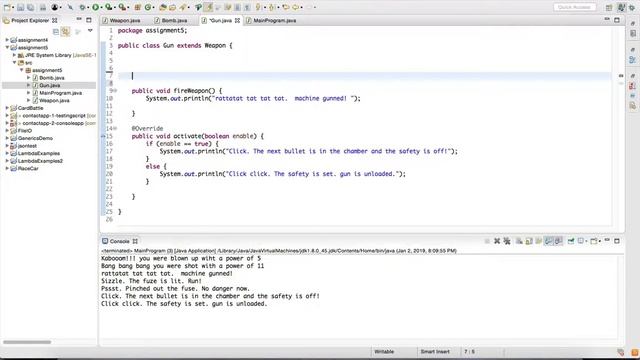Select Gun.java in Project Explorer
This screenshot has width=640, height=360.
[49, 85]
